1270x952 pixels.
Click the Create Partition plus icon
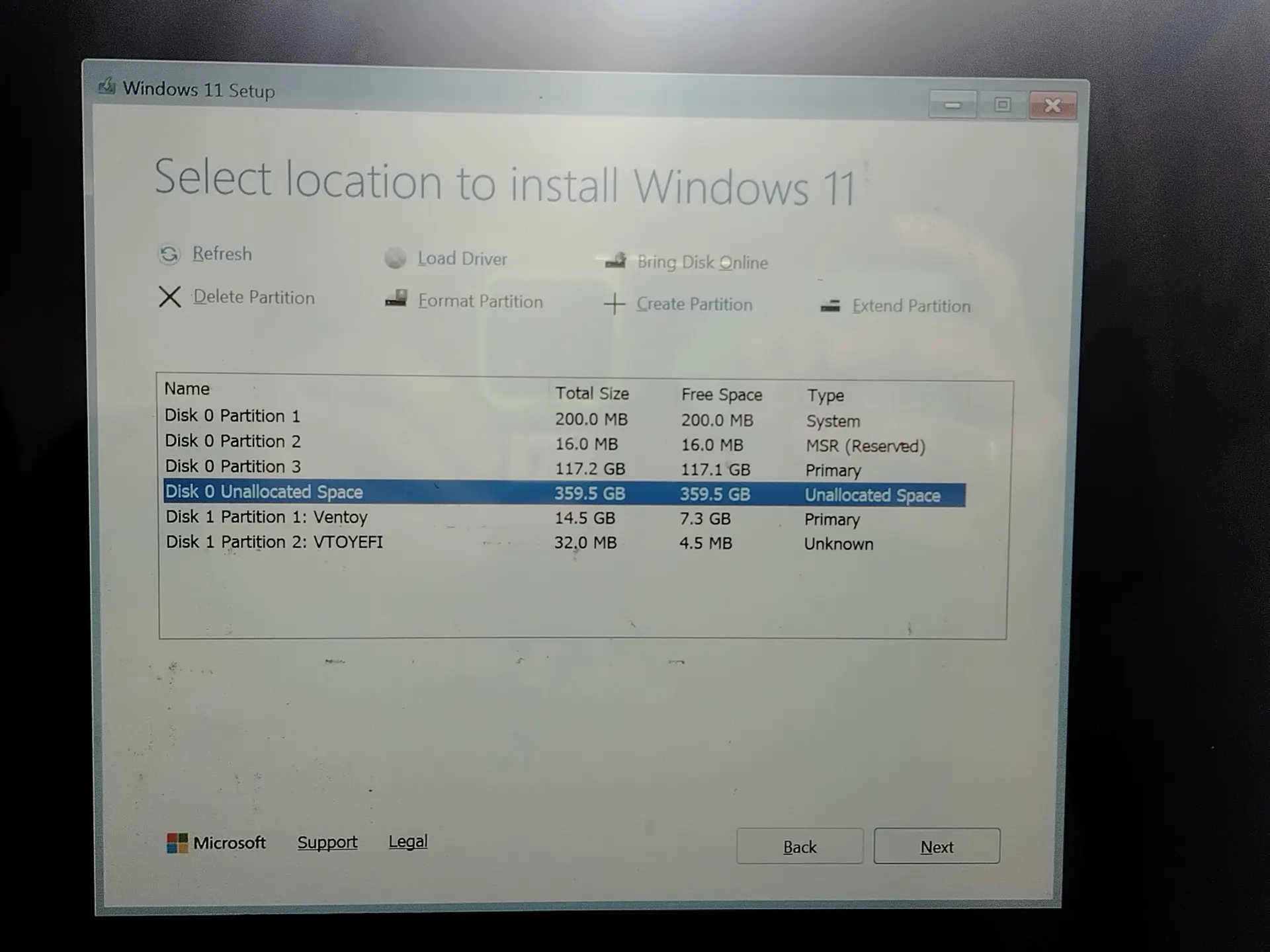pos(614,304)
